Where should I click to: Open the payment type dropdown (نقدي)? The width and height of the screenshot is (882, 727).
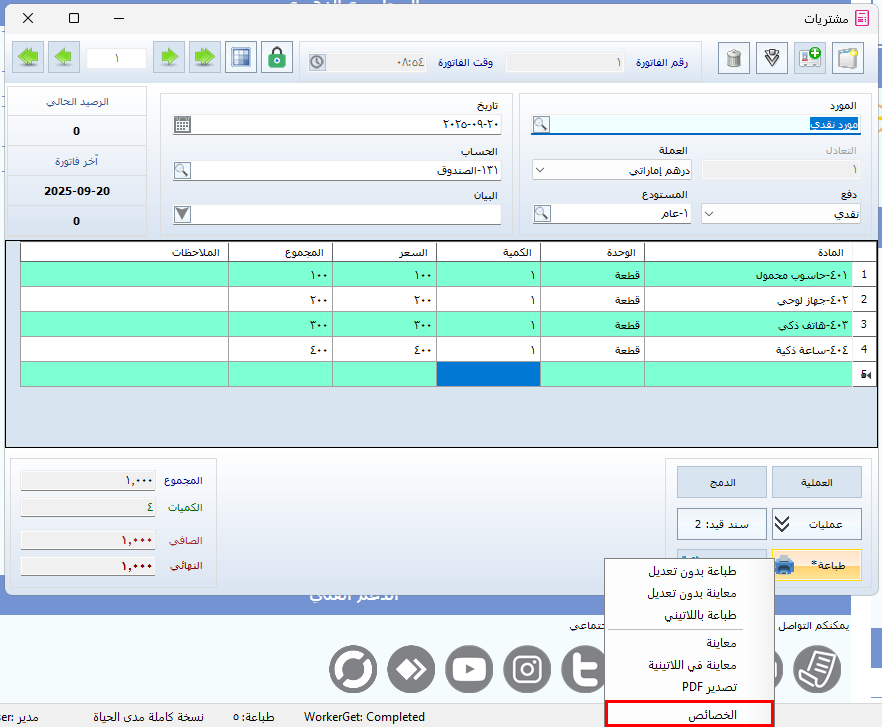tap(709, 213)
